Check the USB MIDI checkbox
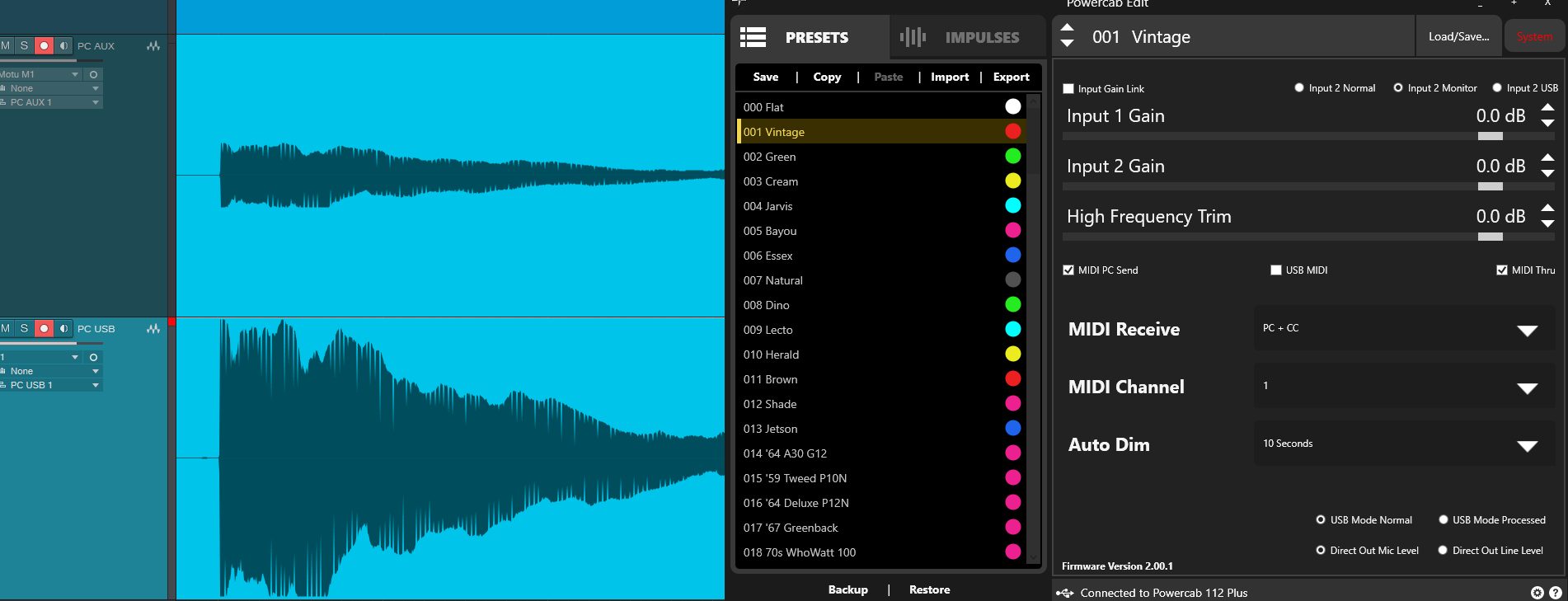This screenshot has width=1568, height=601. coord(1276,270)
